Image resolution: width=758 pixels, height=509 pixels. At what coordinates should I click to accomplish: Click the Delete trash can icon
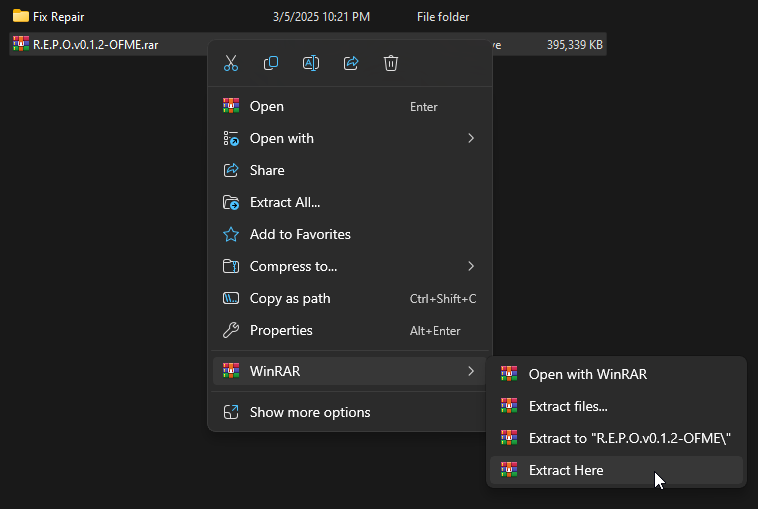pos(391,63)
